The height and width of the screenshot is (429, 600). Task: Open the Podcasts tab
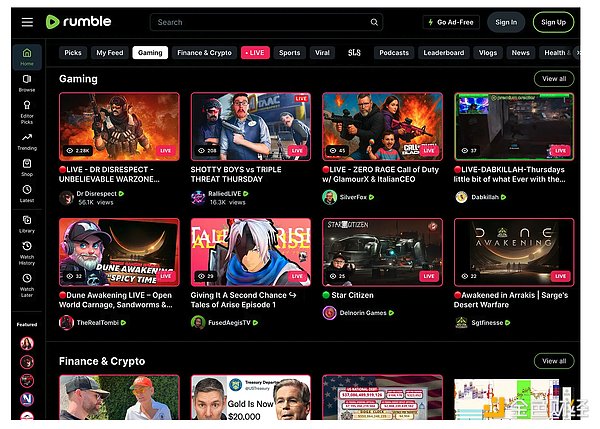pos(394,53)
